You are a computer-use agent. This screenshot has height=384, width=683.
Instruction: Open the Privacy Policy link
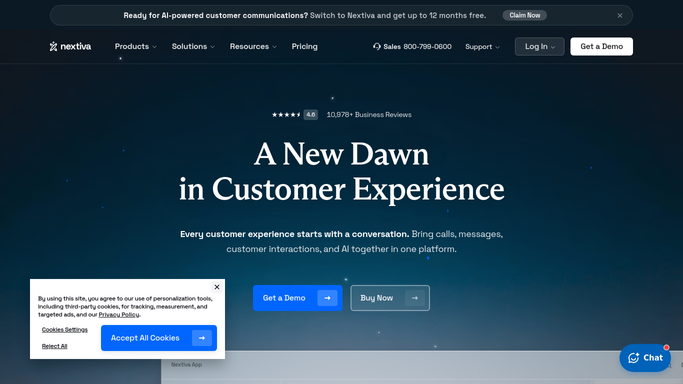[119, 314]
